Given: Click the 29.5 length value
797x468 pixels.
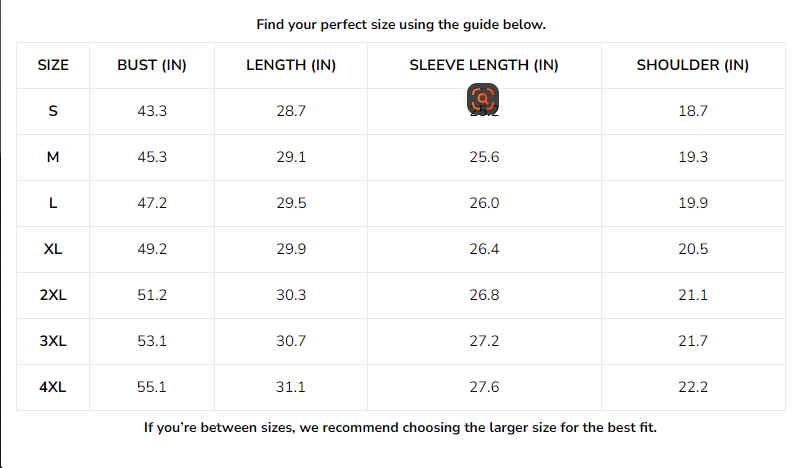Looking at the screenshot, I should (x=291, y=203).
